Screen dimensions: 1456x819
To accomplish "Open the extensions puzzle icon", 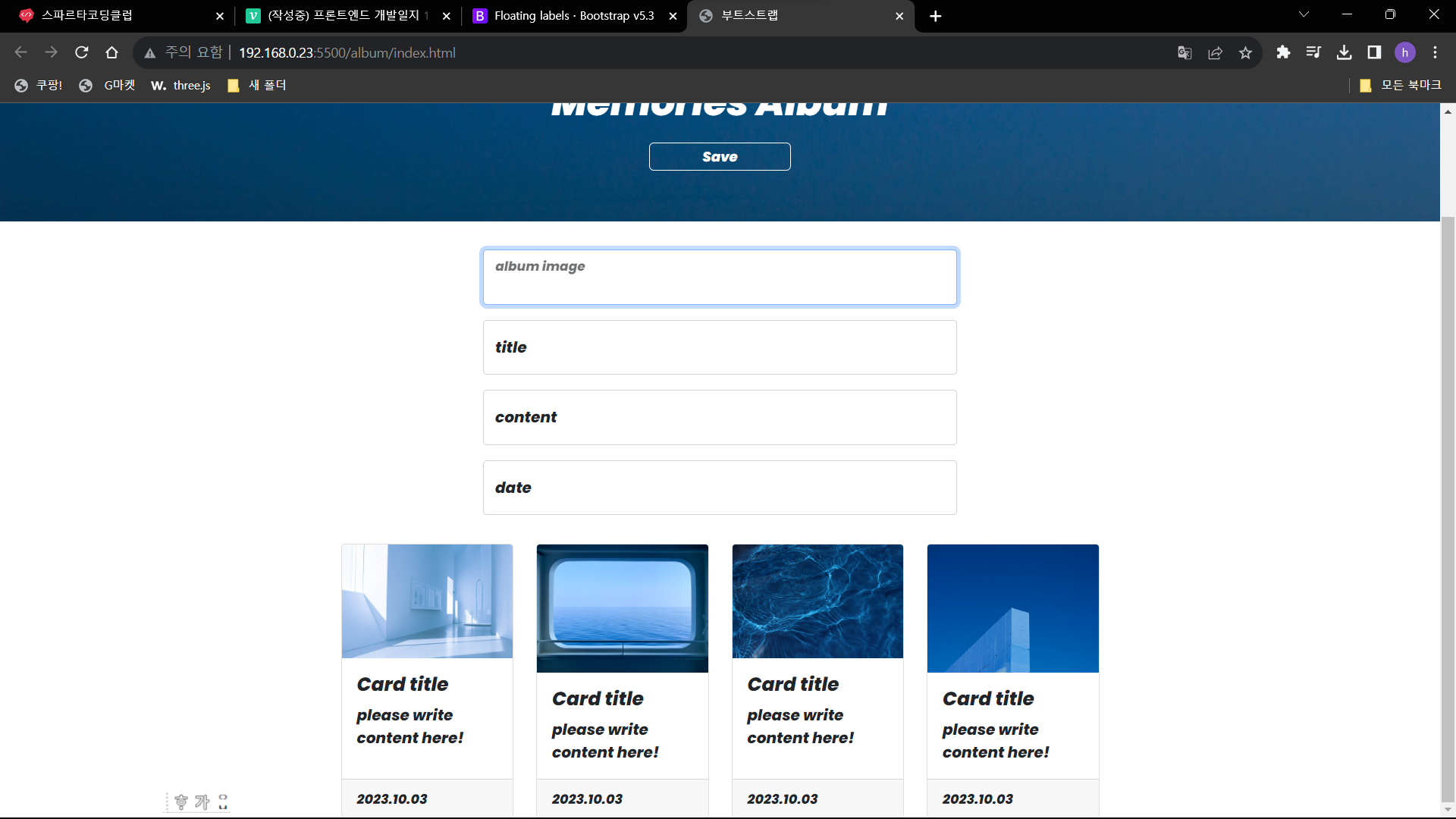I will point(1283,52).
